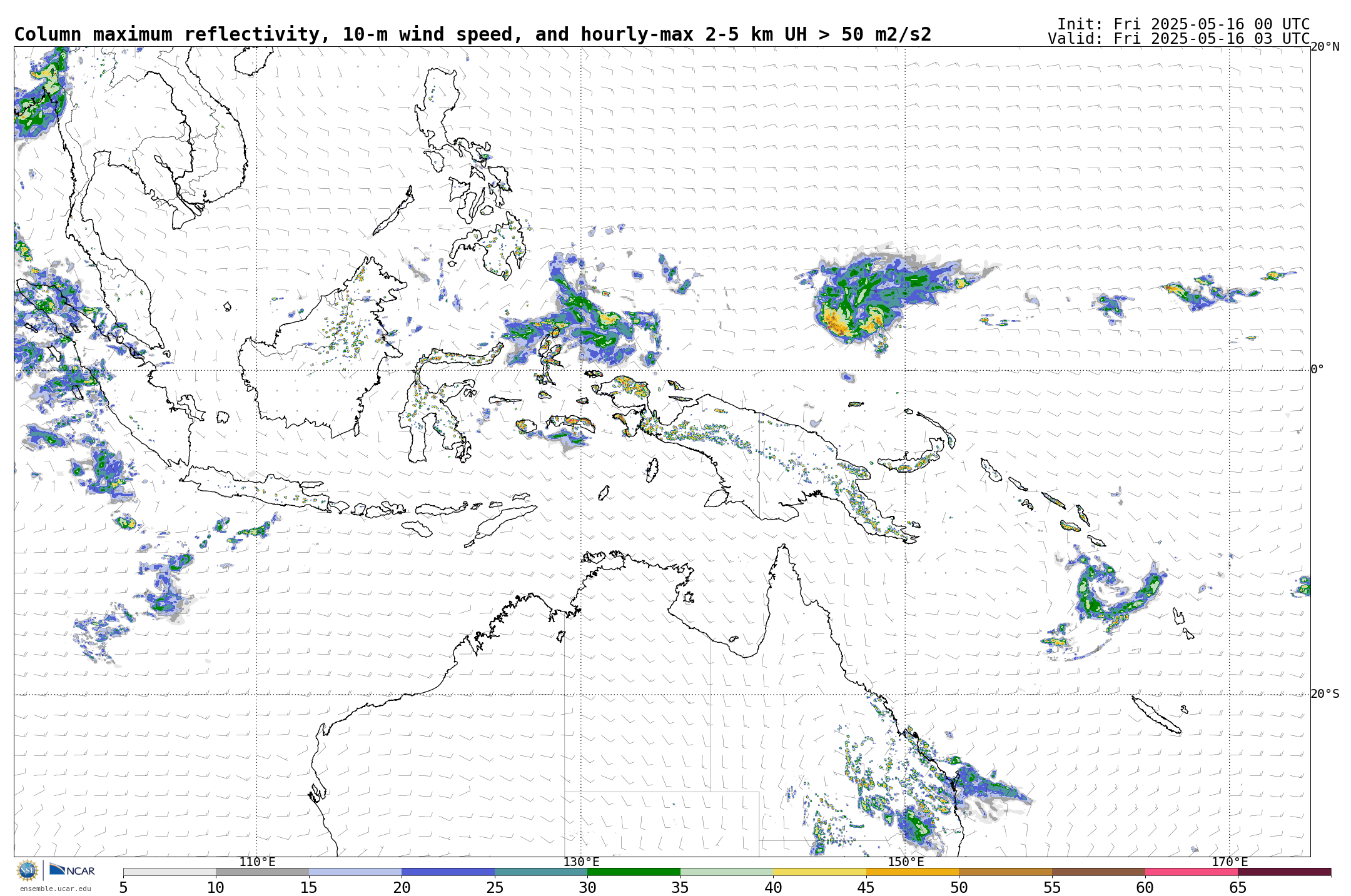
Task: Click the 20°N latitude label
Action: click(x=1325, y=47)
